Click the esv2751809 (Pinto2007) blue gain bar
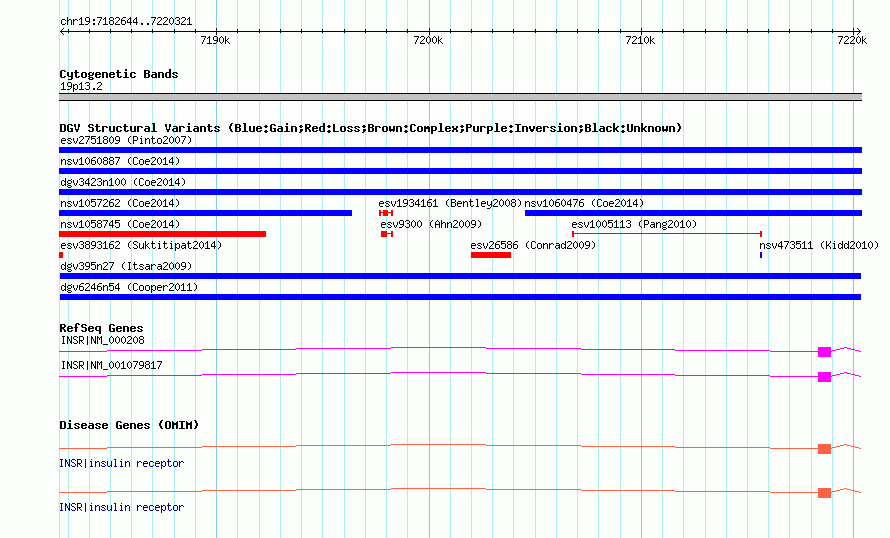Screen dimensions: 890x538 pyautogui.click(x=460, y=150)
